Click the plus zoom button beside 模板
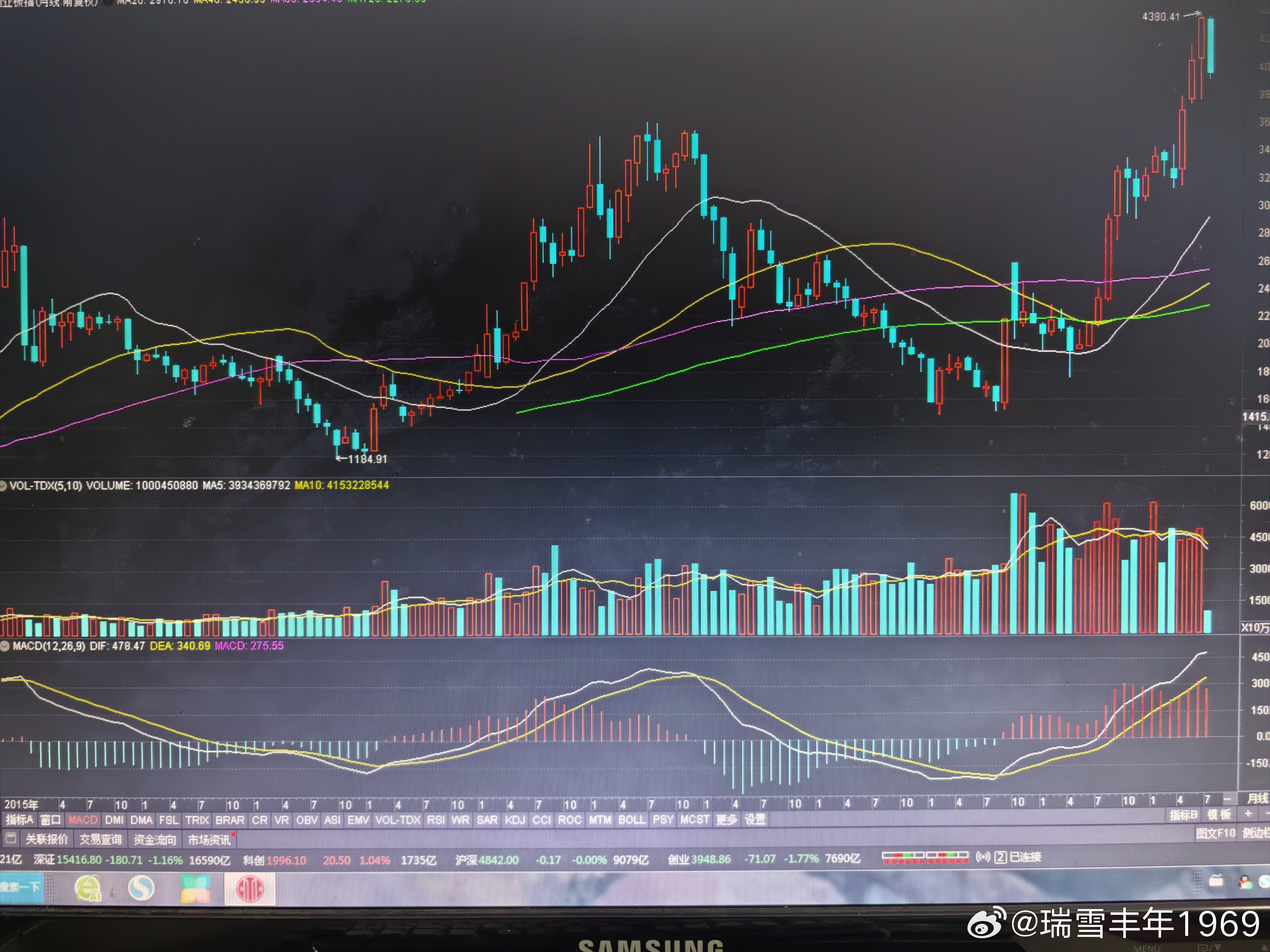The width and height of the screenshot is (1270, 952). tap(1248, 814)
